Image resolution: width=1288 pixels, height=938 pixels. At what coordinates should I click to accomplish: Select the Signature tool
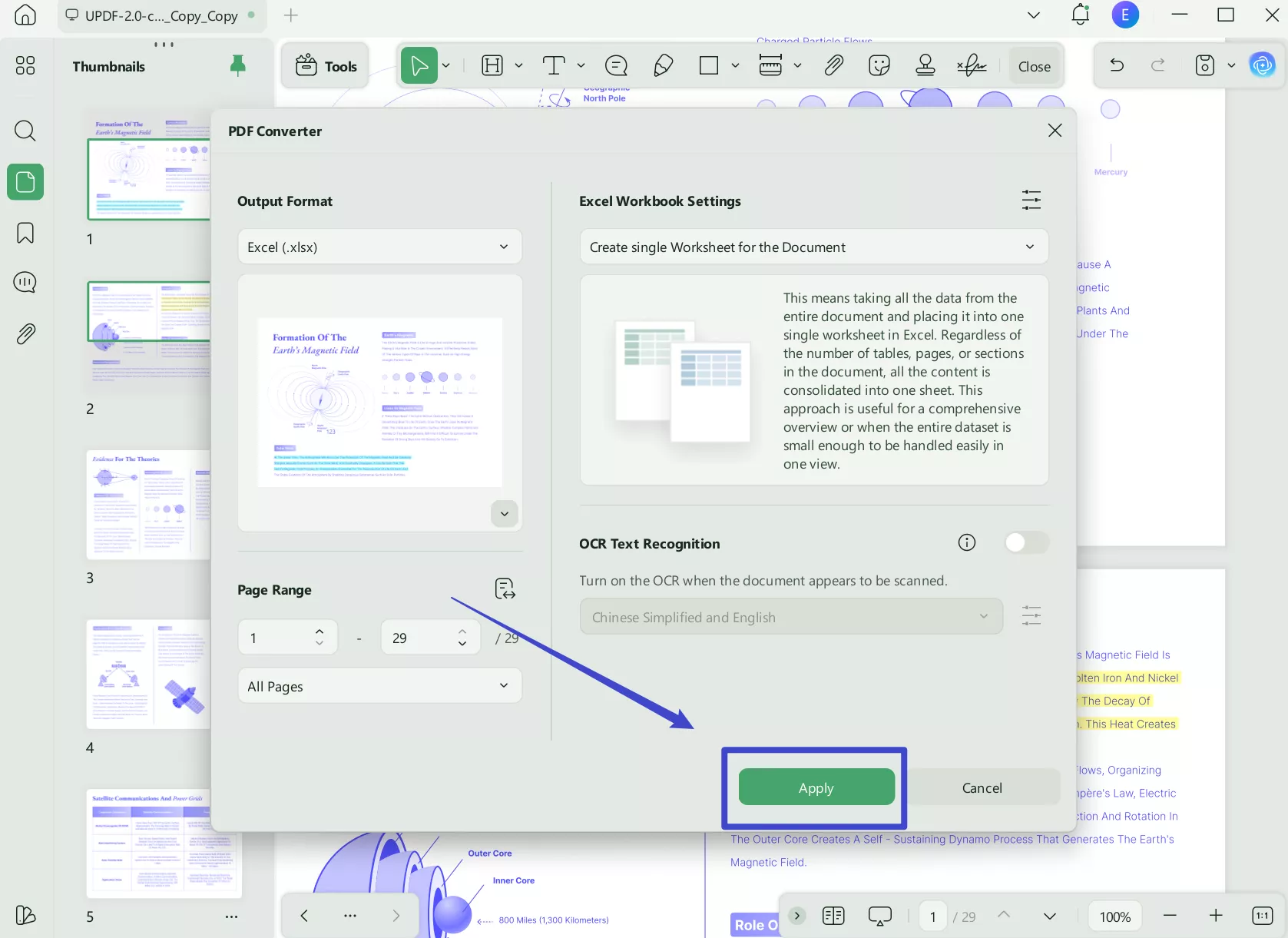972,65
